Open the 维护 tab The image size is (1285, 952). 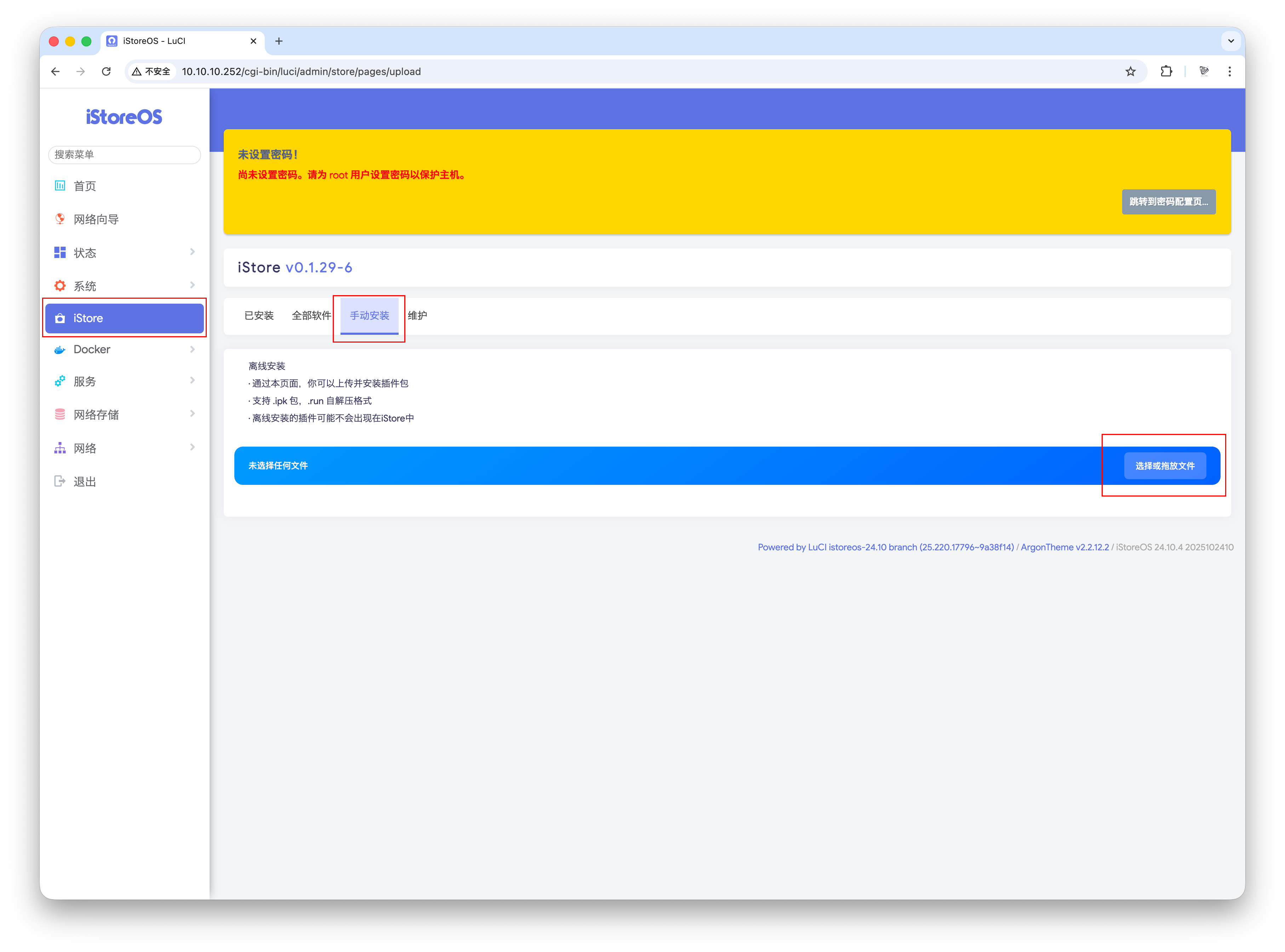pos(417,316)
